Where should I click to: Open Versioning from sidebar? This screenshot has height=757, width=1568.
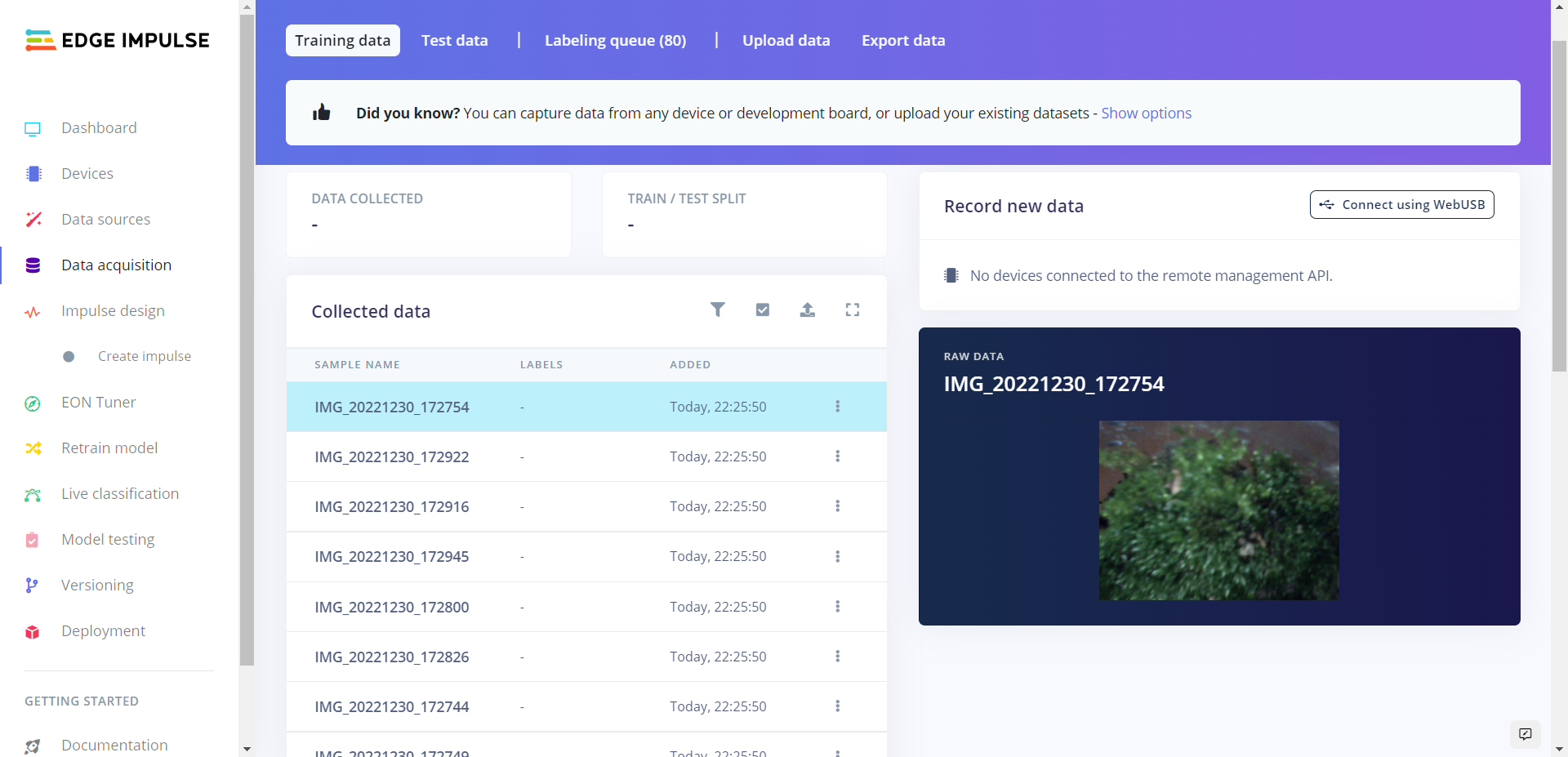[97, 586]
